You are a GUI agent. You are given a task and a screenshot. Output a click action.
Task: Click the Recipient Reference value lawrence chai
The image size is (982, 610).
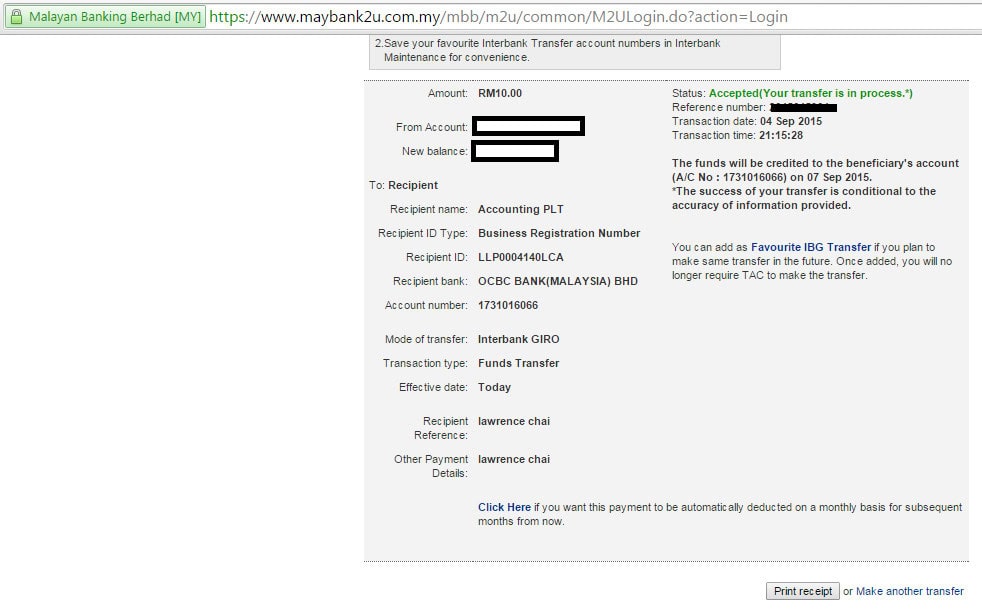(514, 421)
